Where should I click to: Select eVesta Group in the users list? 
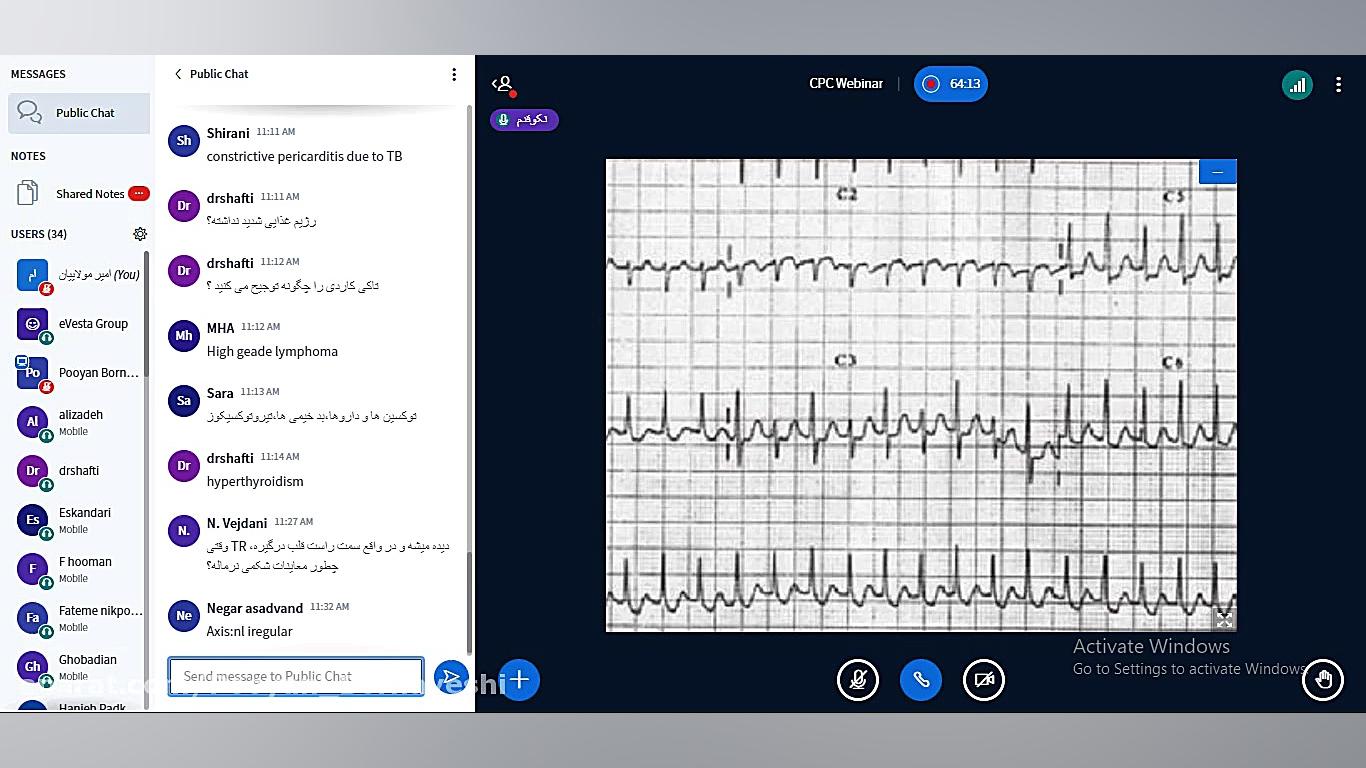pos(79,324)
